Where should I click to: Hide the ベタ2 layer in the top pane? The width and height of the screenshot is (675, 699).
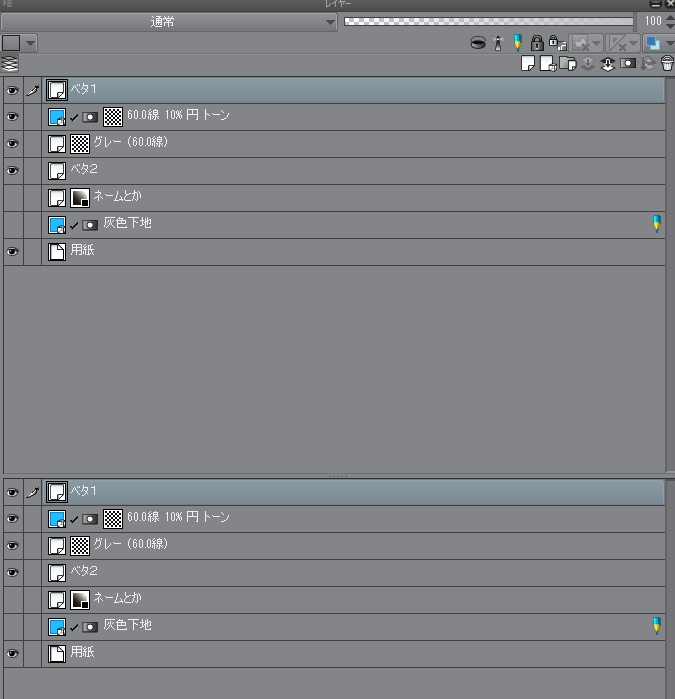12,171
